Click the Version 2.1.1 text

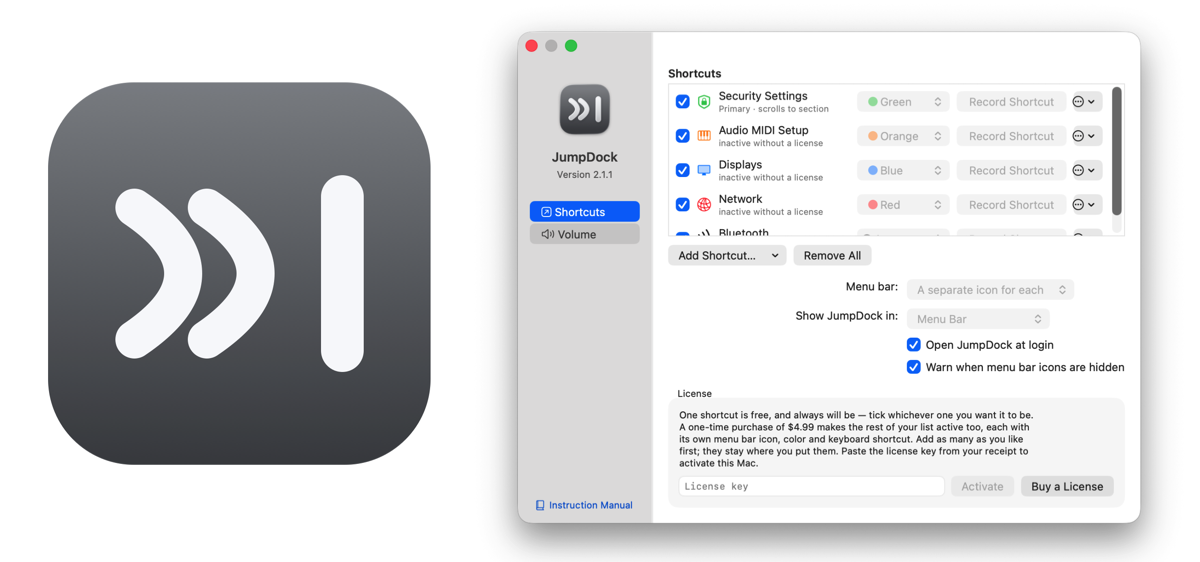click(585, 174)
